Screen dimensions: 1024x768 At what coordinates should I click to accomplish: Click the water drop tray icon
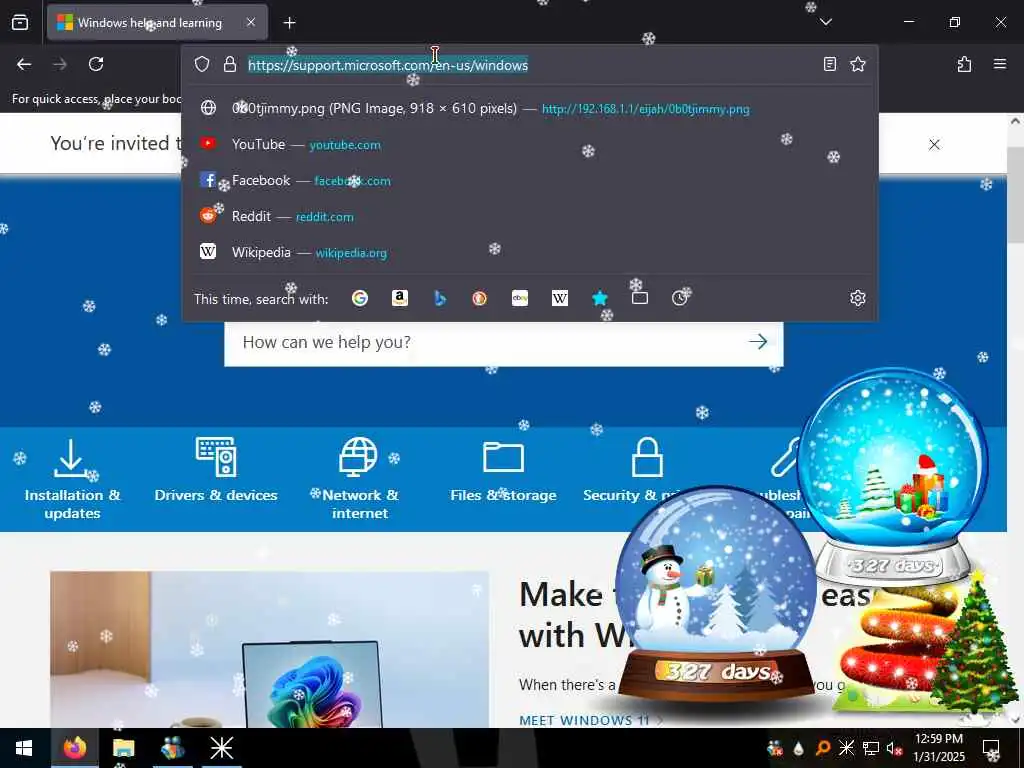[x=798, y=748]
